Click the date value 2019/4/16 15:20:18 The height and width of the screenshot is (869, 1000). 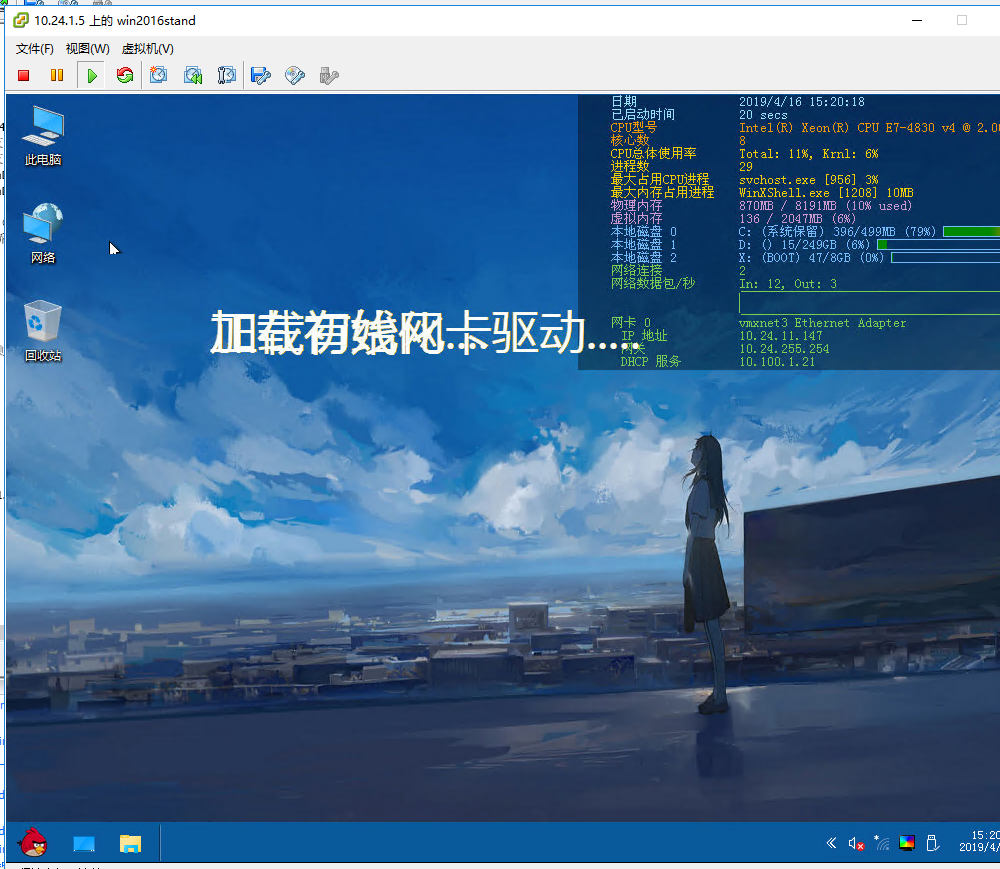802,102
